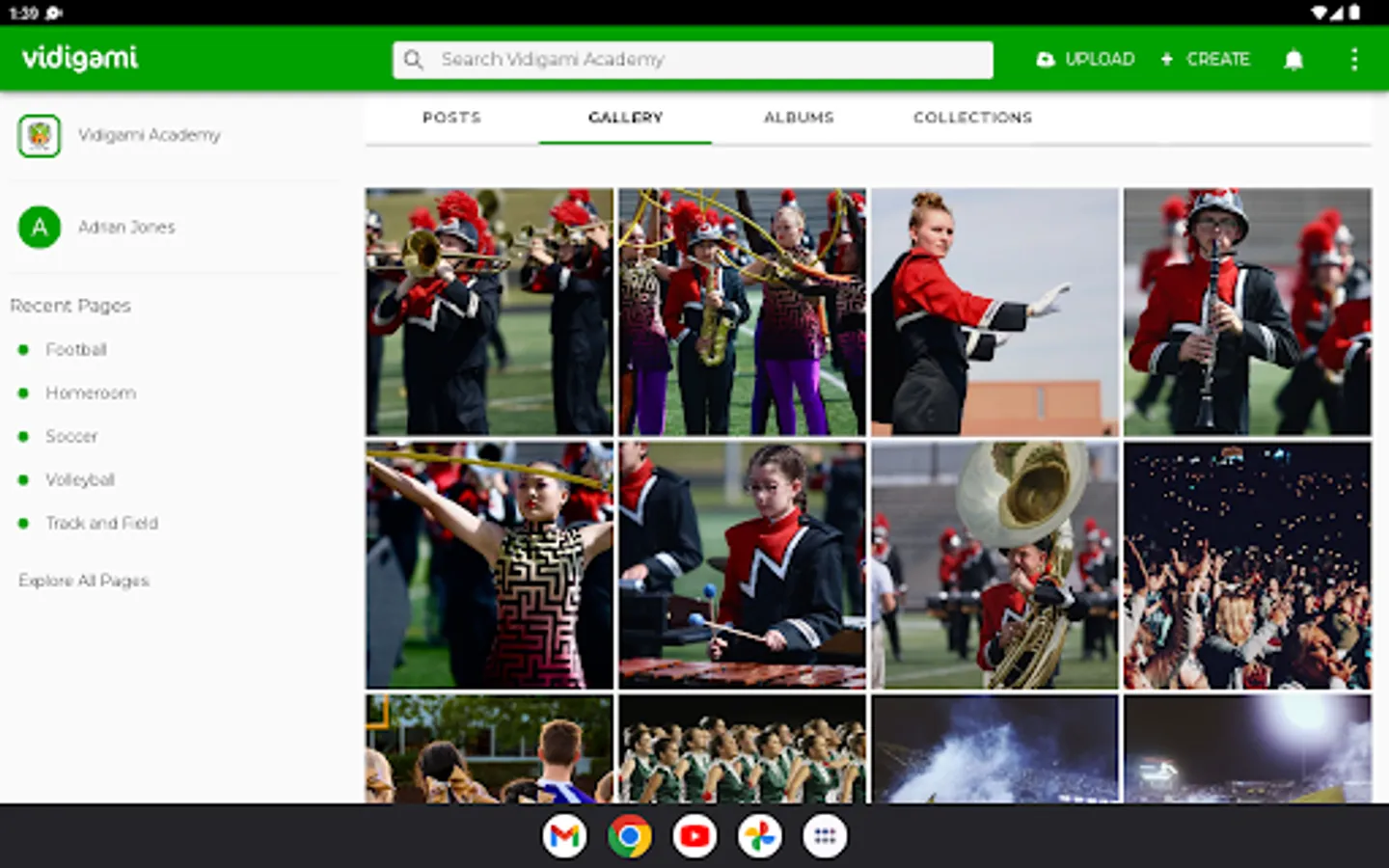Focus the Search Vidigami Academy field
Screen dimensions: 1389x868
tap(693, 60)
